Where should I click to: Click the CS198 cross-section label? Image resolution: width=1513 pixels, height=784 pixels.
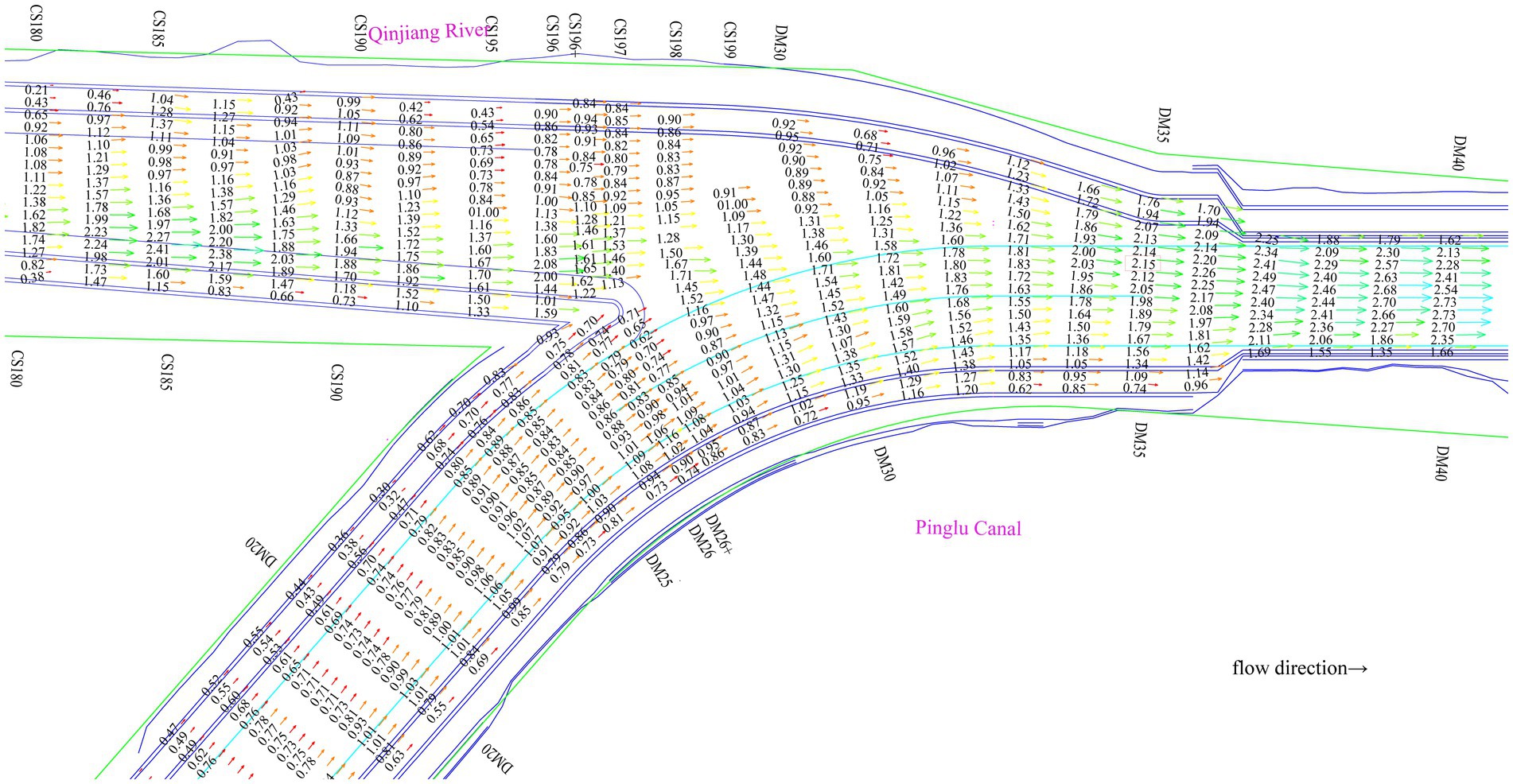[x=675, y=40]
